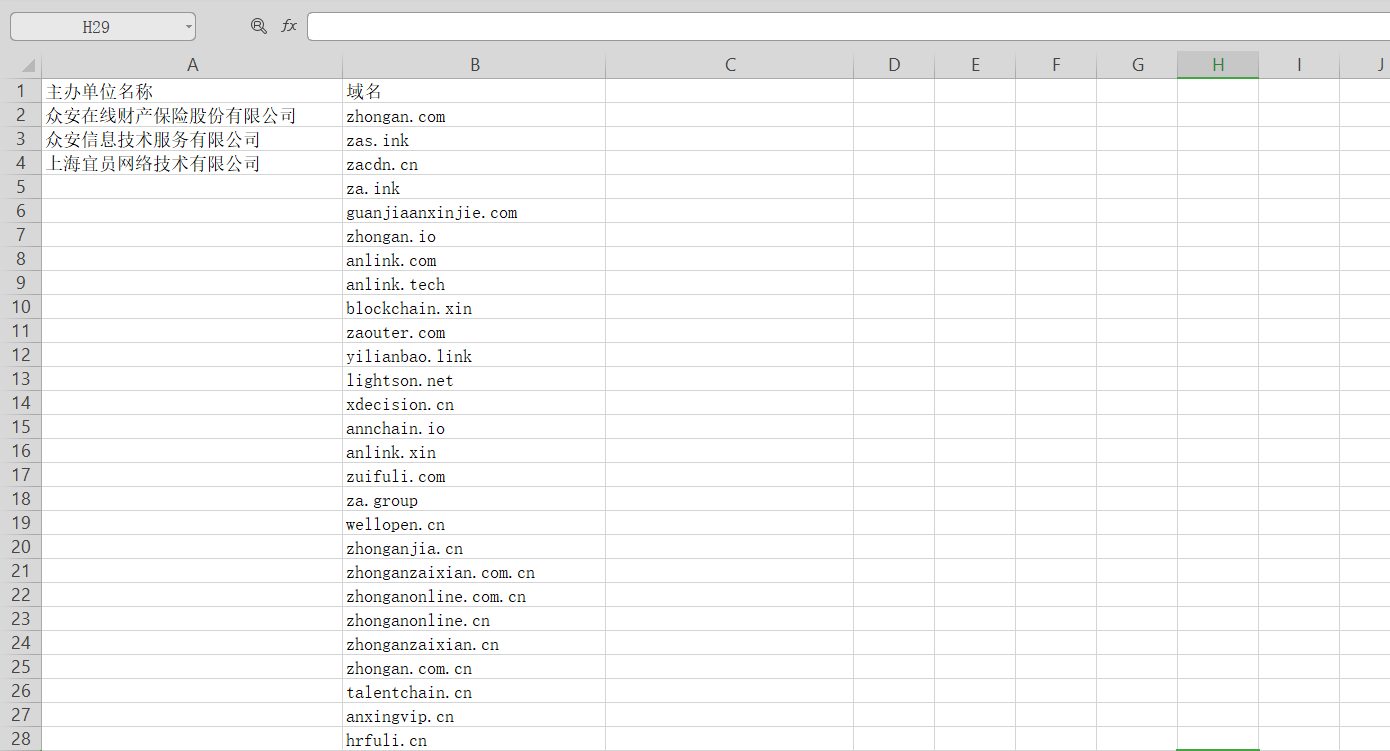Click the 域名 header cell
The image size is (1390, 751).
474,91
